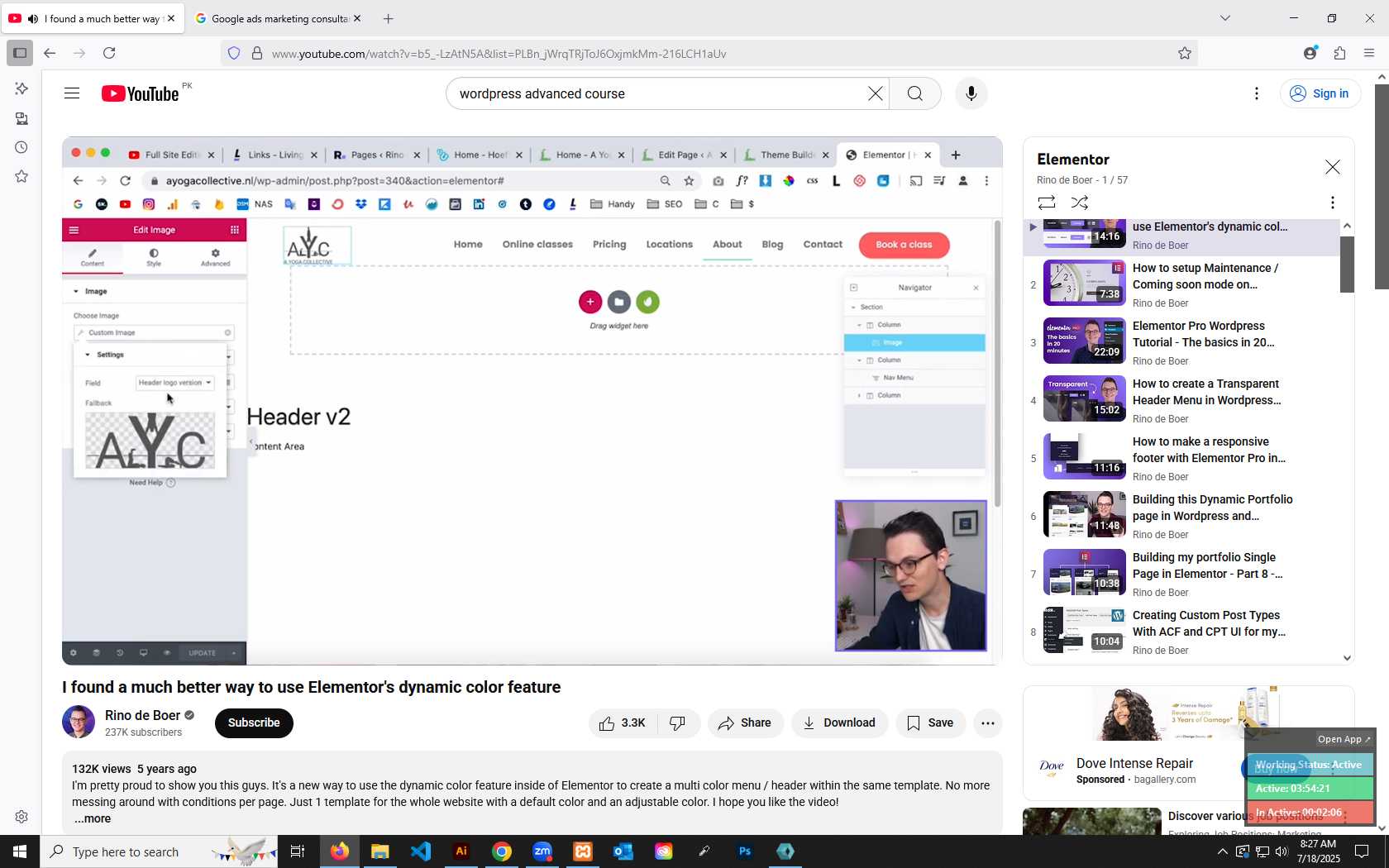Screen dimensions: 1389x868
Task: Expand description with ...more
Action: [x=92, y=818]
